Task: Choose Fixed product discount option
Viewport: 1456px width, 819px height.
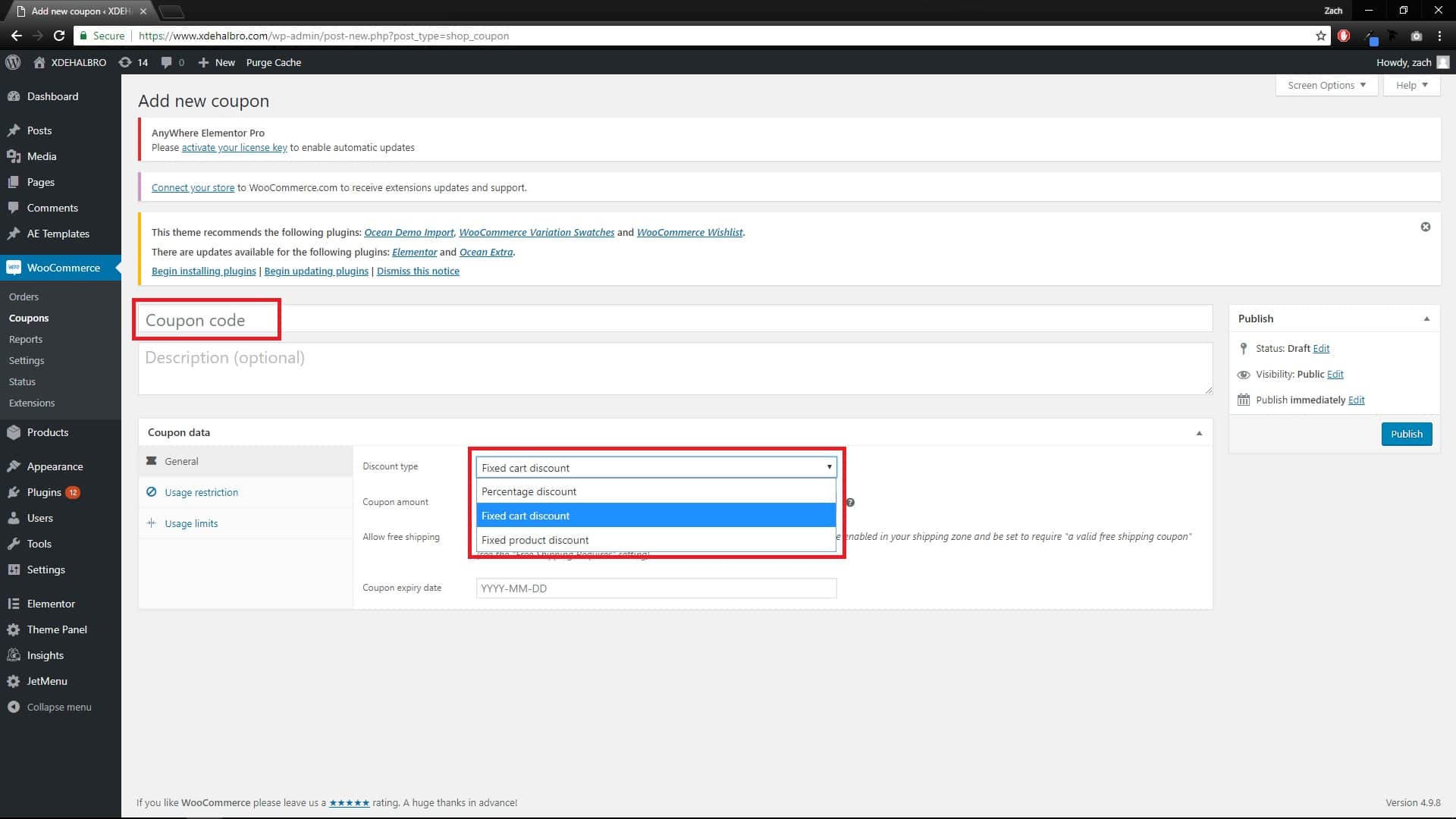Action: pyautogui.click(x=656, y=540)
